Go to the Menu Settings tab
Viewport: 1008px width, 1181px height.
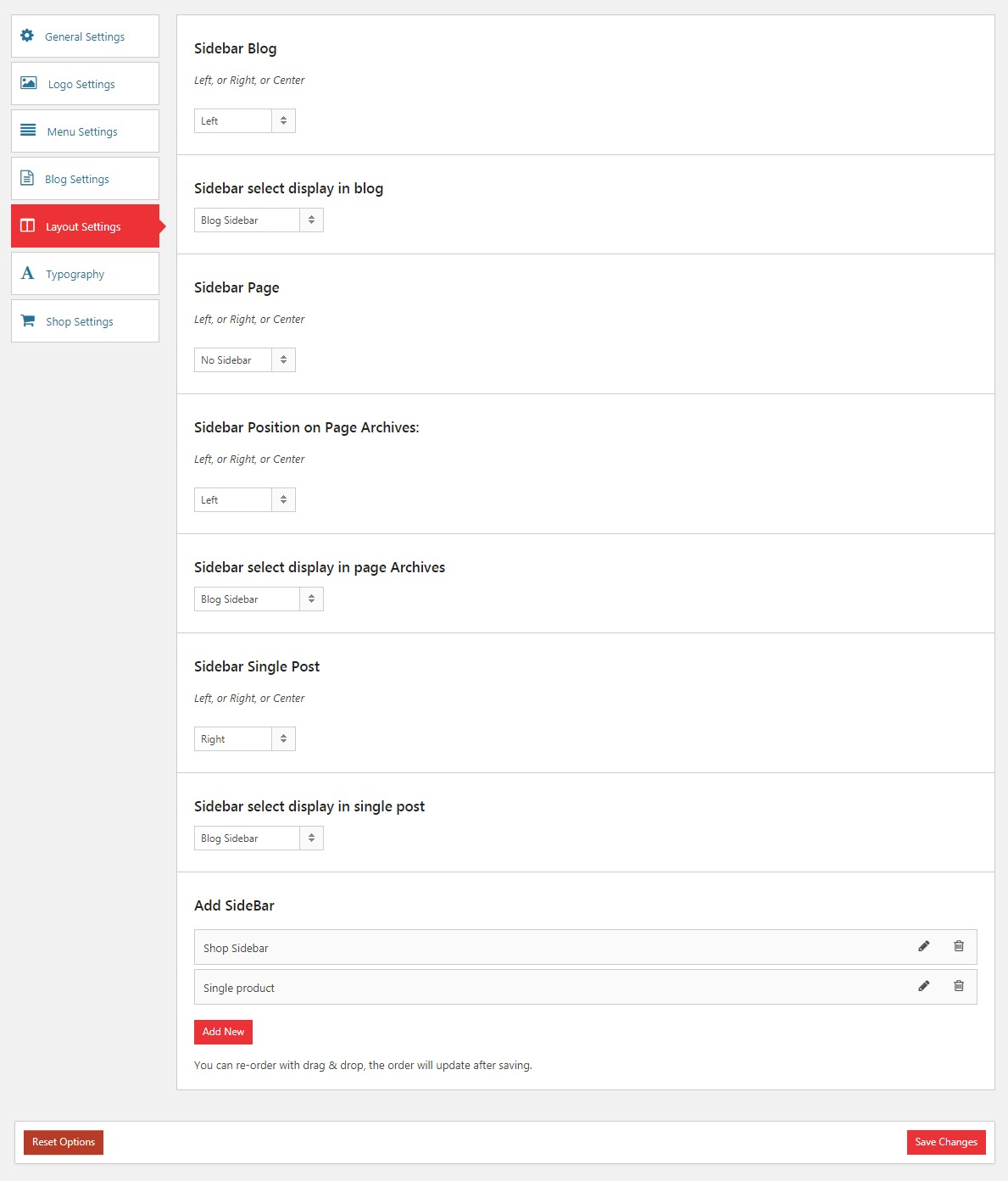(x=85, y=131)
